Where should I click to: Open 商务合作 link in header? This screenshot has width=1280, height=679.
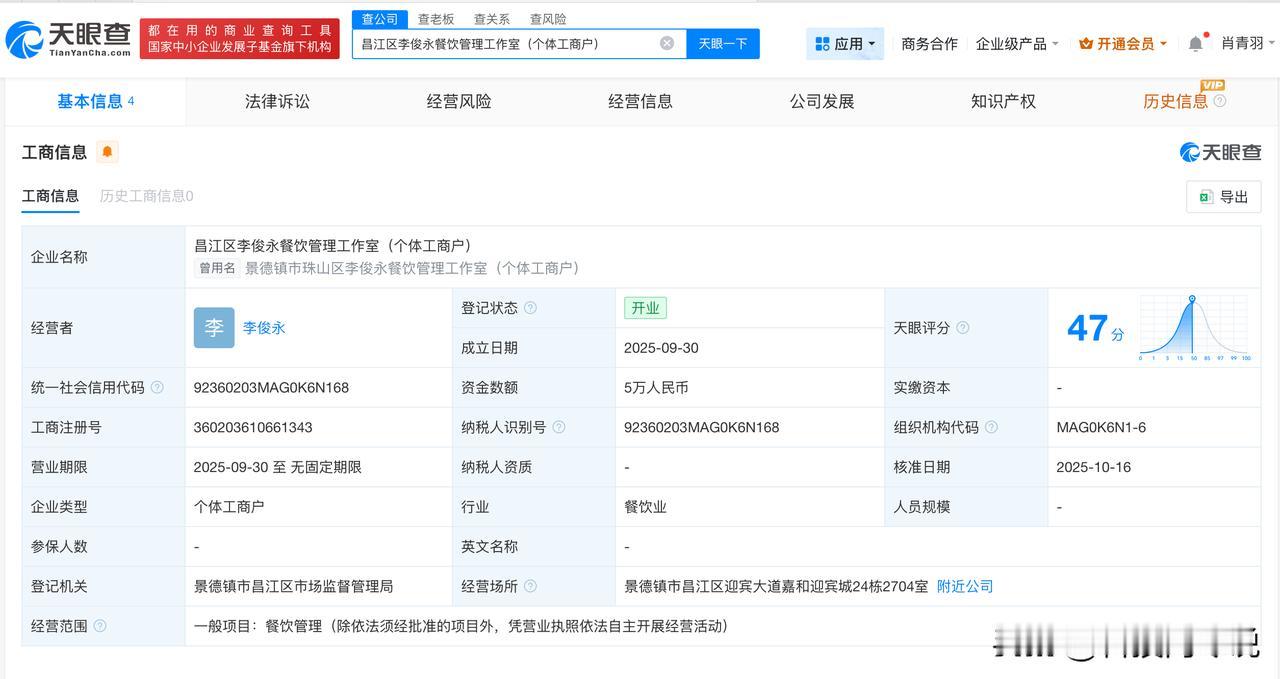pyautogui.click(x=929, y=44)
